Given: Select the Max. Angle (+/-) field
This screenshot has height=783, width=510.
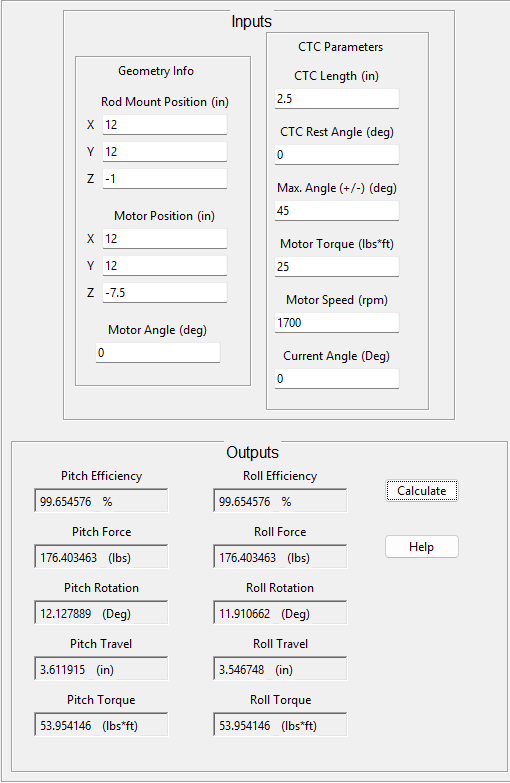Looking at the screenshot, I should [x=337, y=211].
